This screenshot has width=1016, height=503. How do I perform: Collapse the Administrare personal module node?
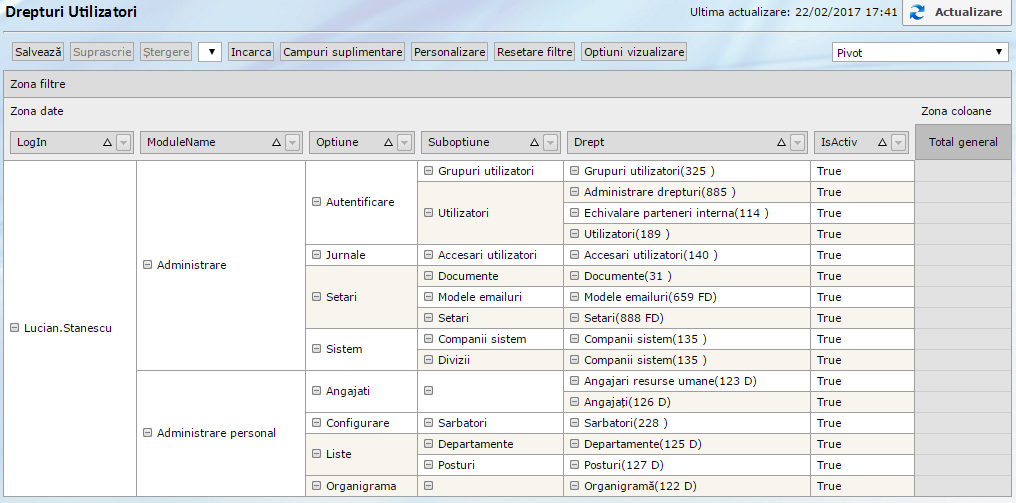click(147, 433)
